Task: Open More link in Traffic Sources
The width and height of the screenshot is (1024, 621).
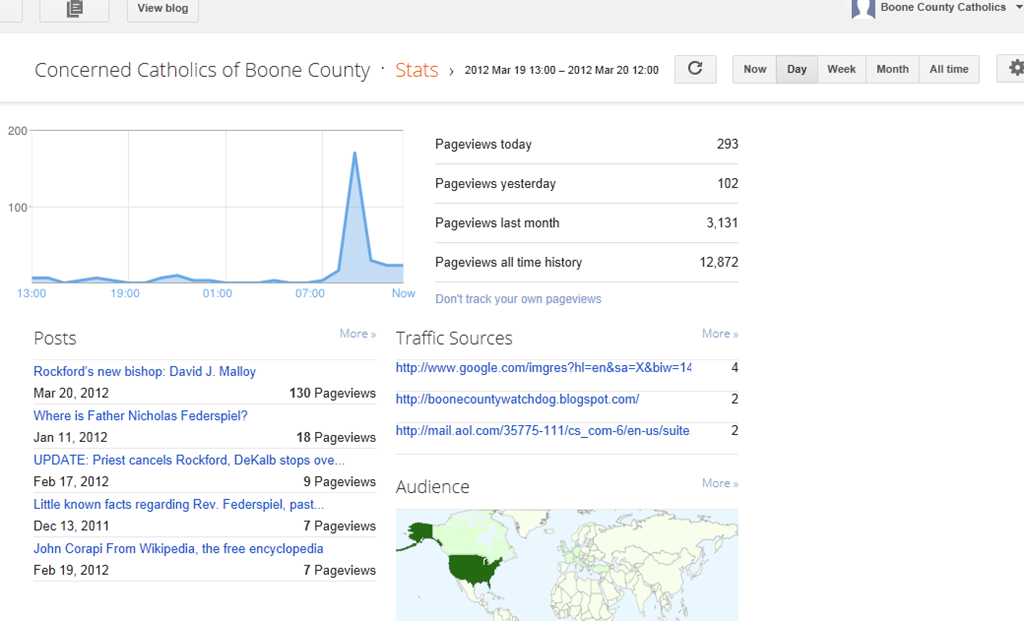Action: pyautogui.click(x=720, y=334)
